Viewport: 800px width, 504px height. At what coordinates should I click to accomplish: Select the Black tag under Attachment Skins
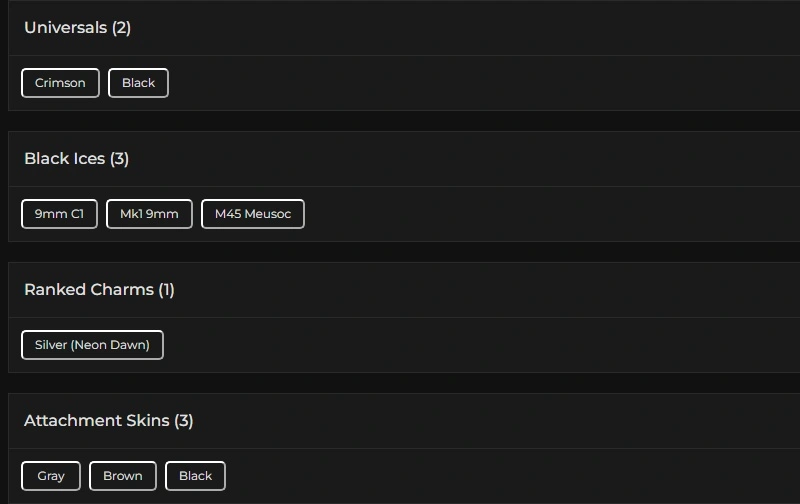tap(195, 476)
